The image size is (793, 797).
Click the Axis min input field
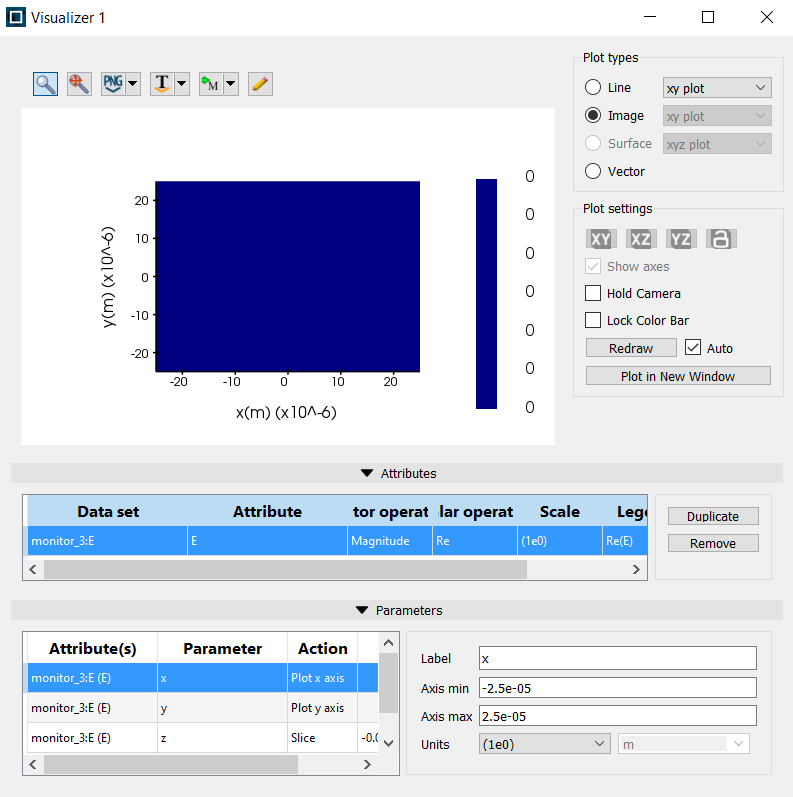(x=617, y=688)
